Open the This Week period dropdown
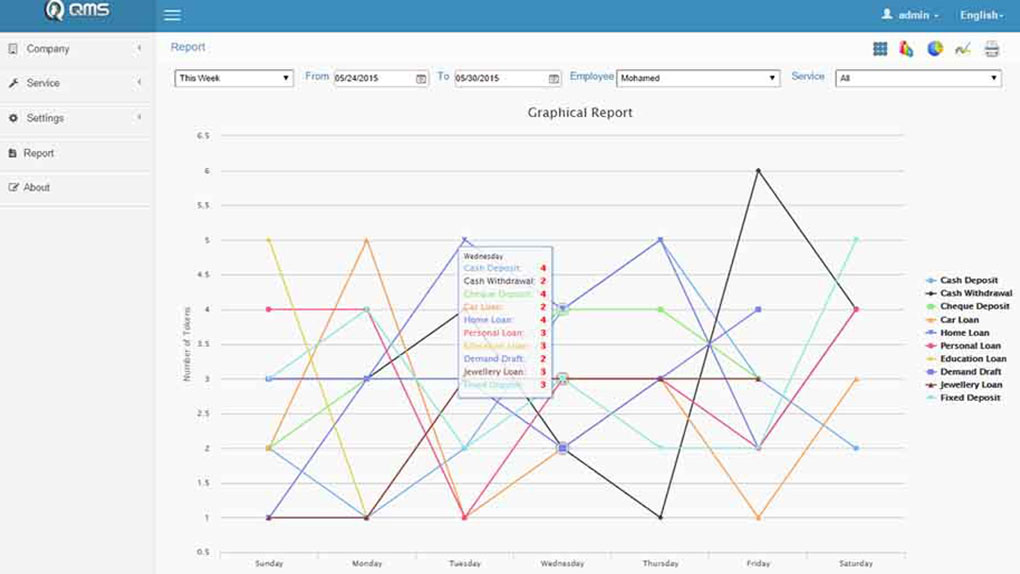 click(x=234, y=78)
